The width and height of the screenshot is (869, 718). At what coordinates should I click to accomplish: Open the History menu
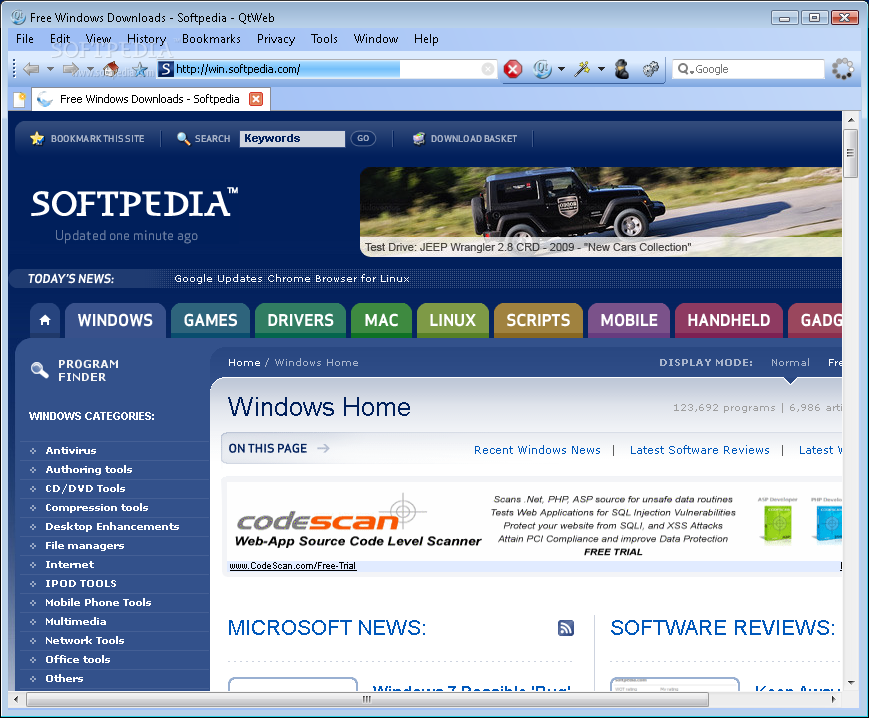click(147, 39)
